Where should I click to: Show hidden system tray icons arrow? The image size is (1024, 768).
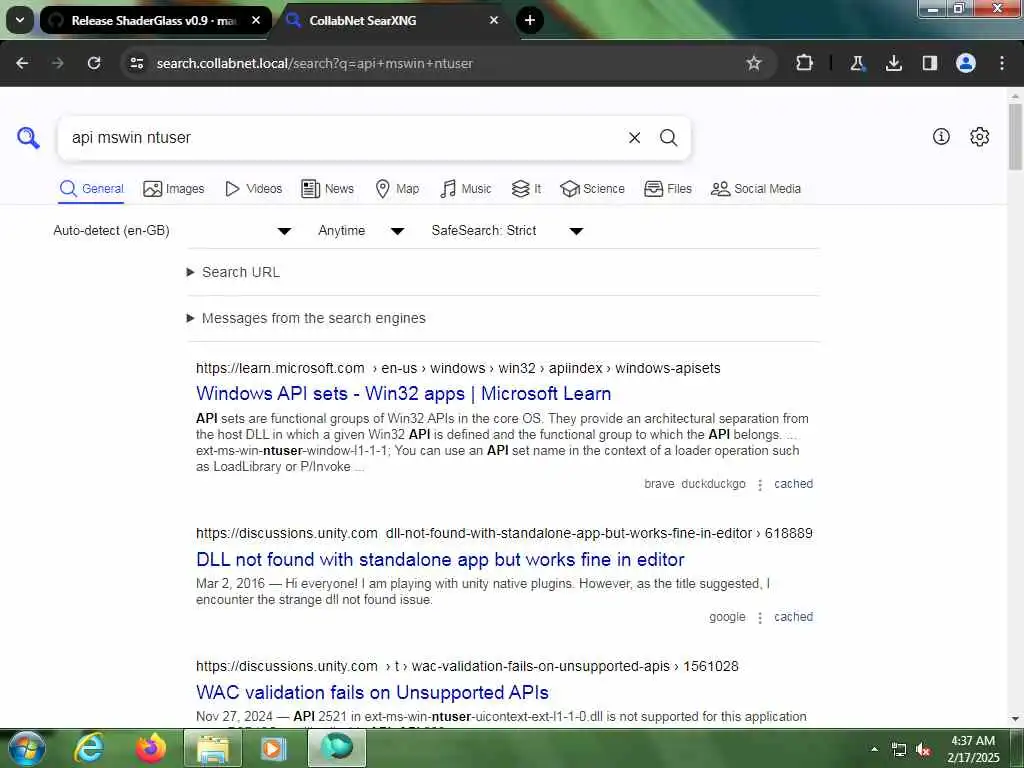(x=874, y=749)
